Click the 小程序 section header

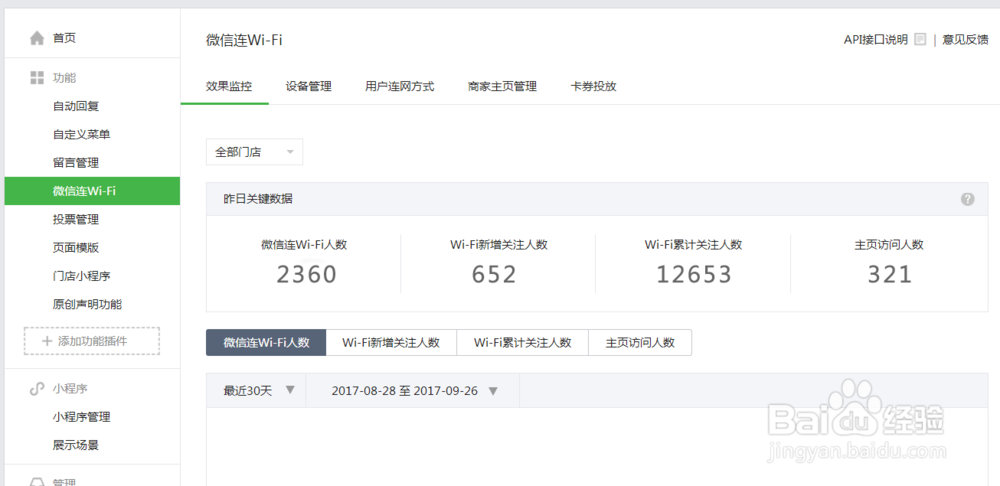pos(70,388)
